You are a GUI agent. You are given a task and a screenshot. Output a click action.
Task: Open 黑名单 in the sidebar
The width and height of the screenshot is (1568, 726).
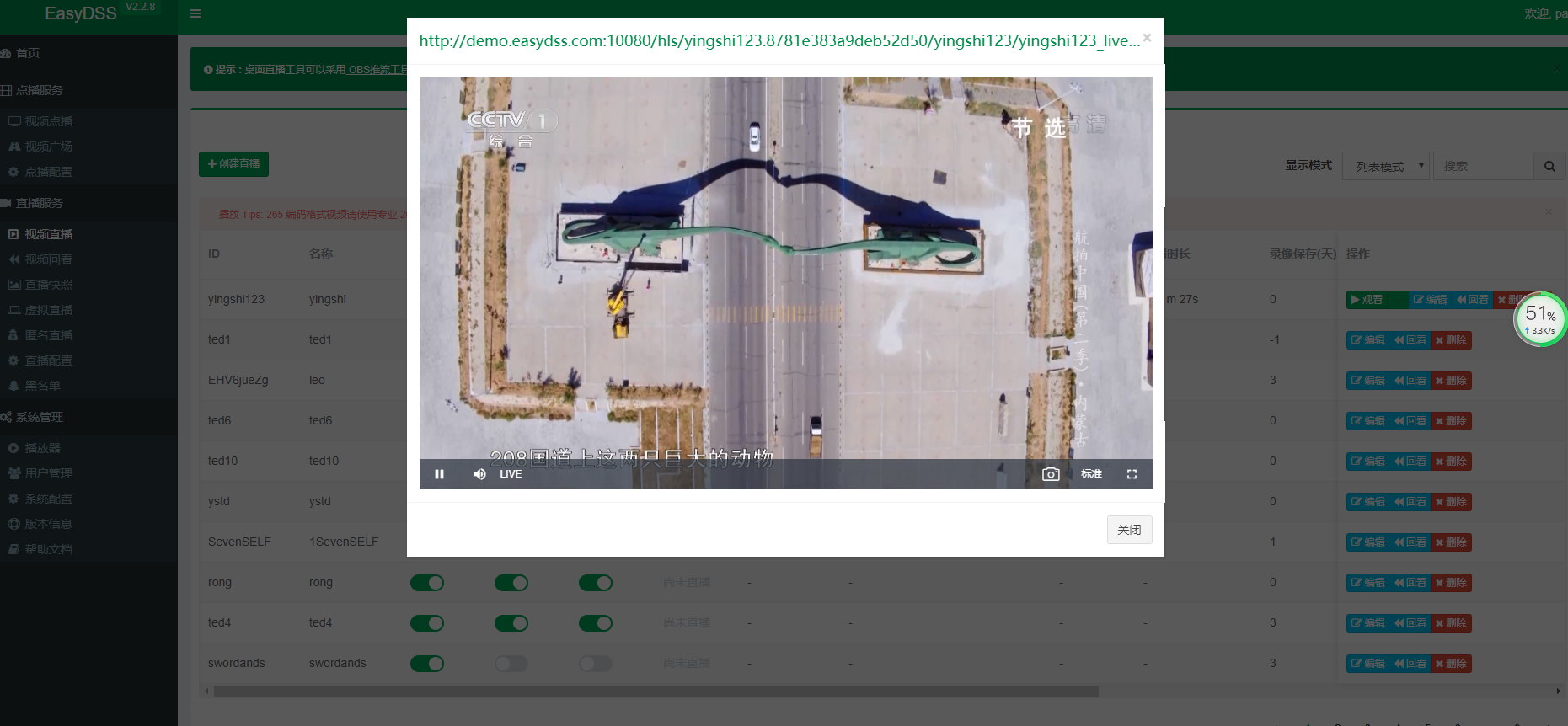[x=42, y=386]
